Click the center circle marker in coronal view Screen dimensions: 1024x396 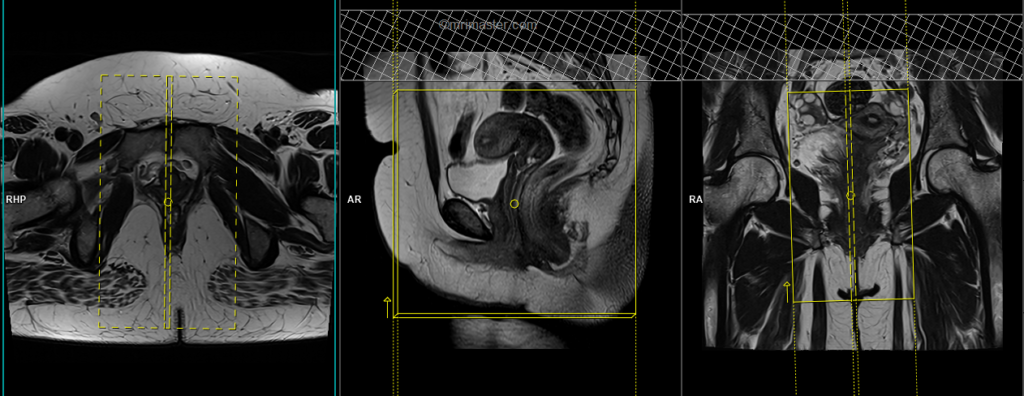pos(850,195)
